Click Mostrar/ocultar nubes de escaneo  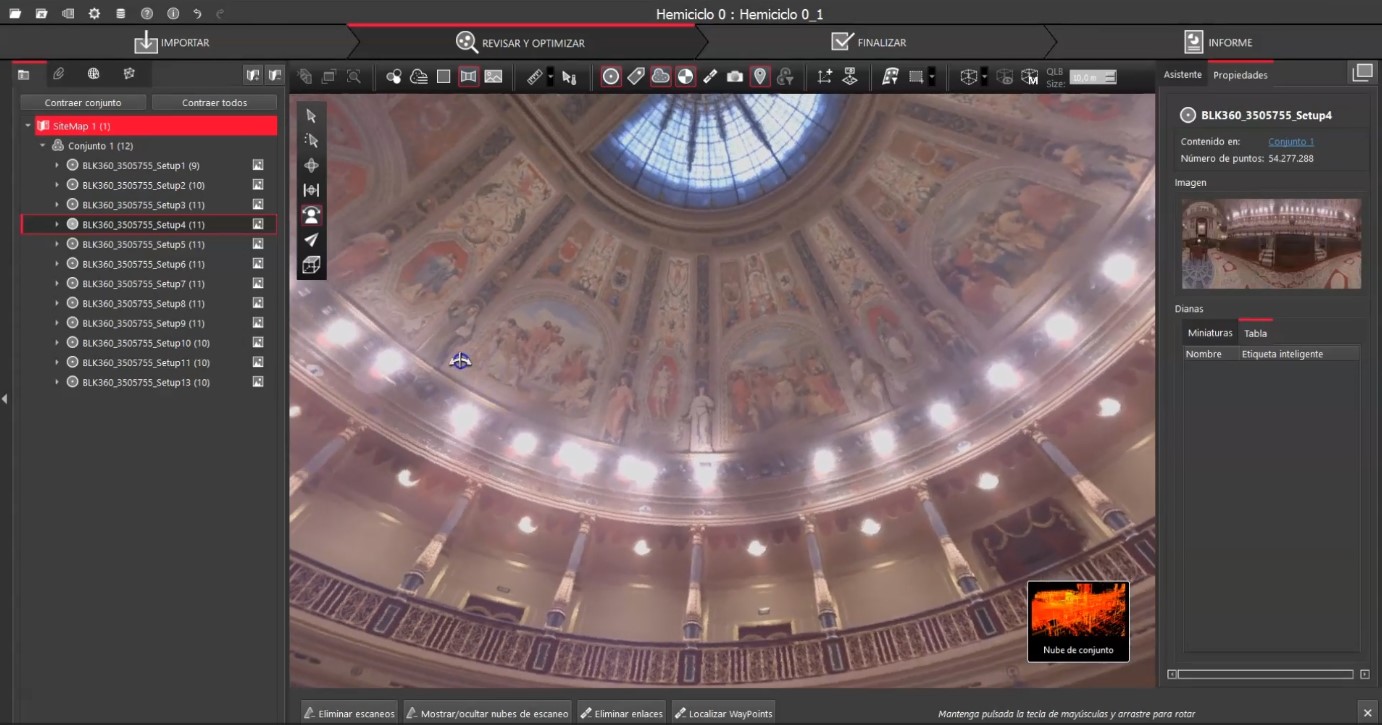488,713
